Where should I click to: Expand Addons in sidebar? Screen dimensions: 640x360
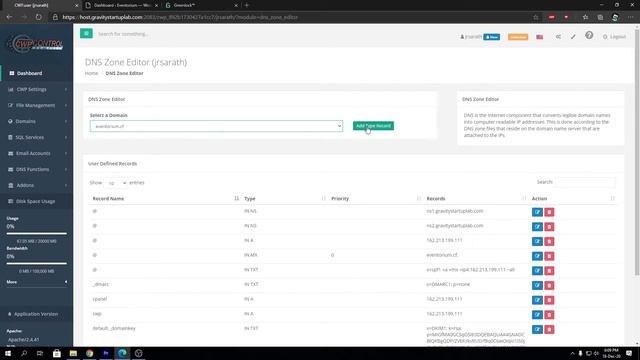pos(37,185)
